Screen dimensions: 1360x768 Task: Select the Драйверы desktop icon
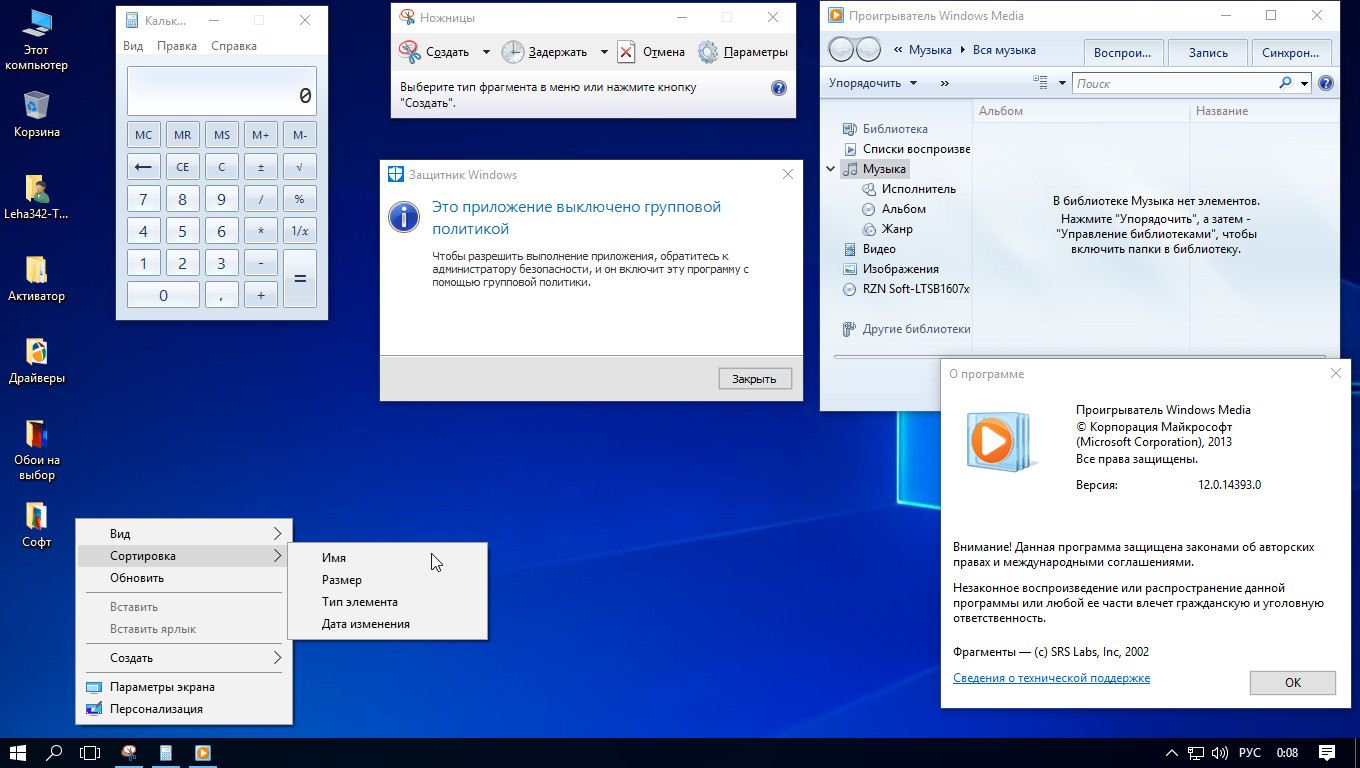point(37,360)
